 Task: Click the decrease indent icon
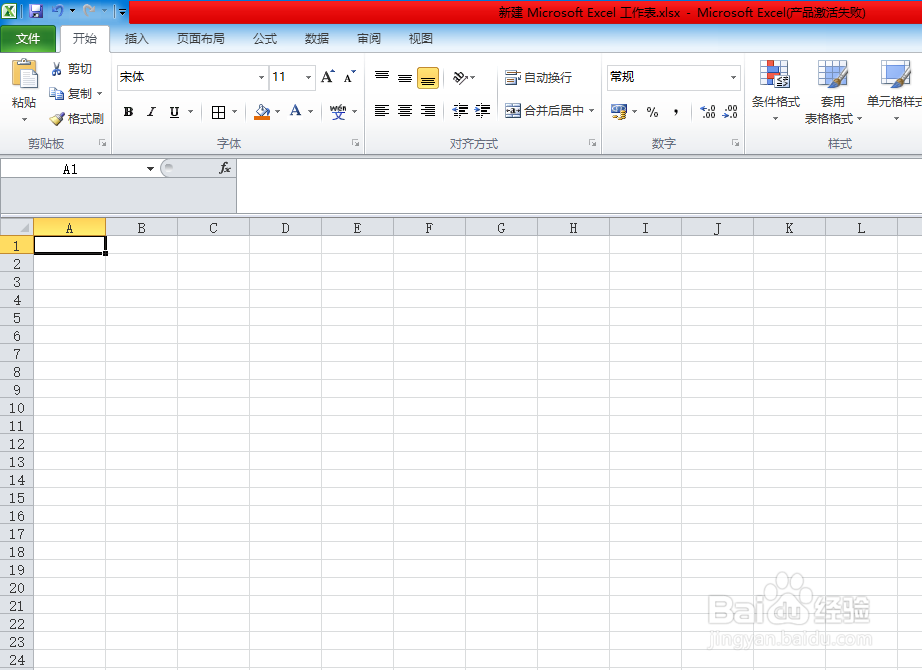(x=460, y=111)
